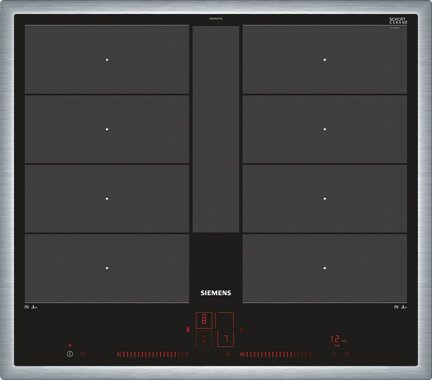Tap the dim symbol between the two power-level bars
This screenshot has height=380, width=432.
click(228, 355)
